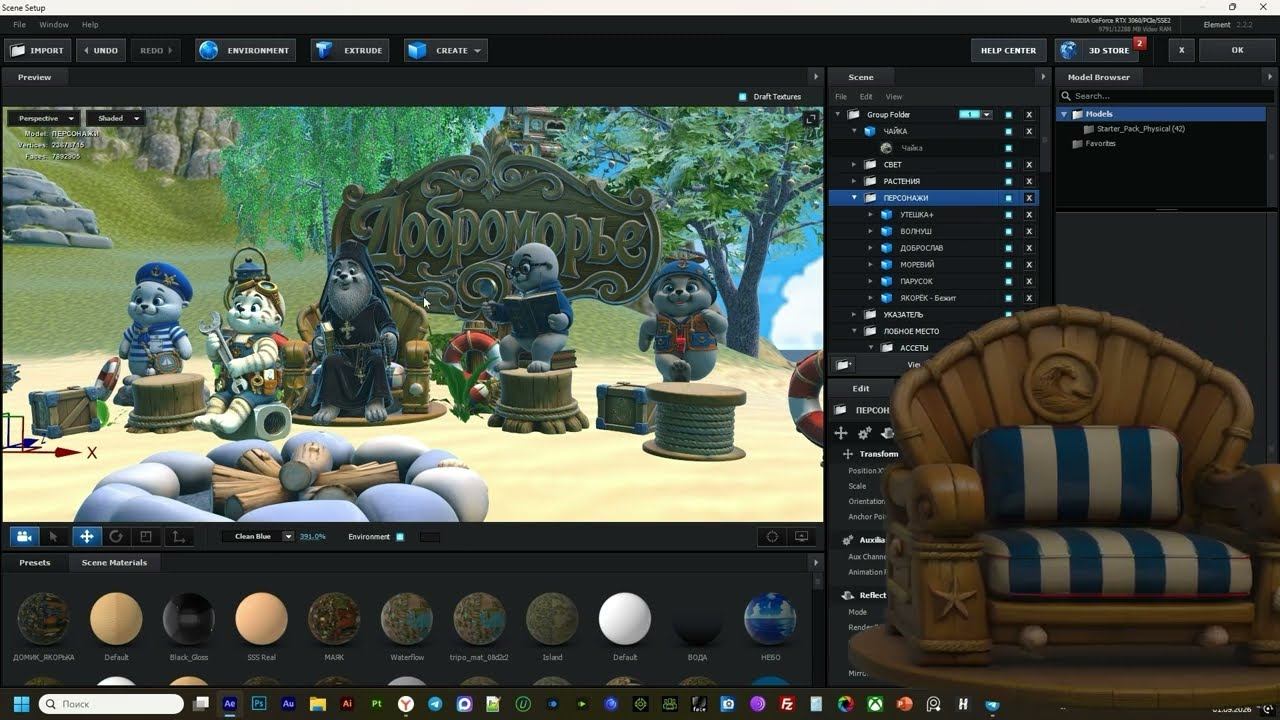Viewport: 1280px width, 720px height.
Task: Switch to the scale gizmo tool
Action: click(x=146, y=537)
